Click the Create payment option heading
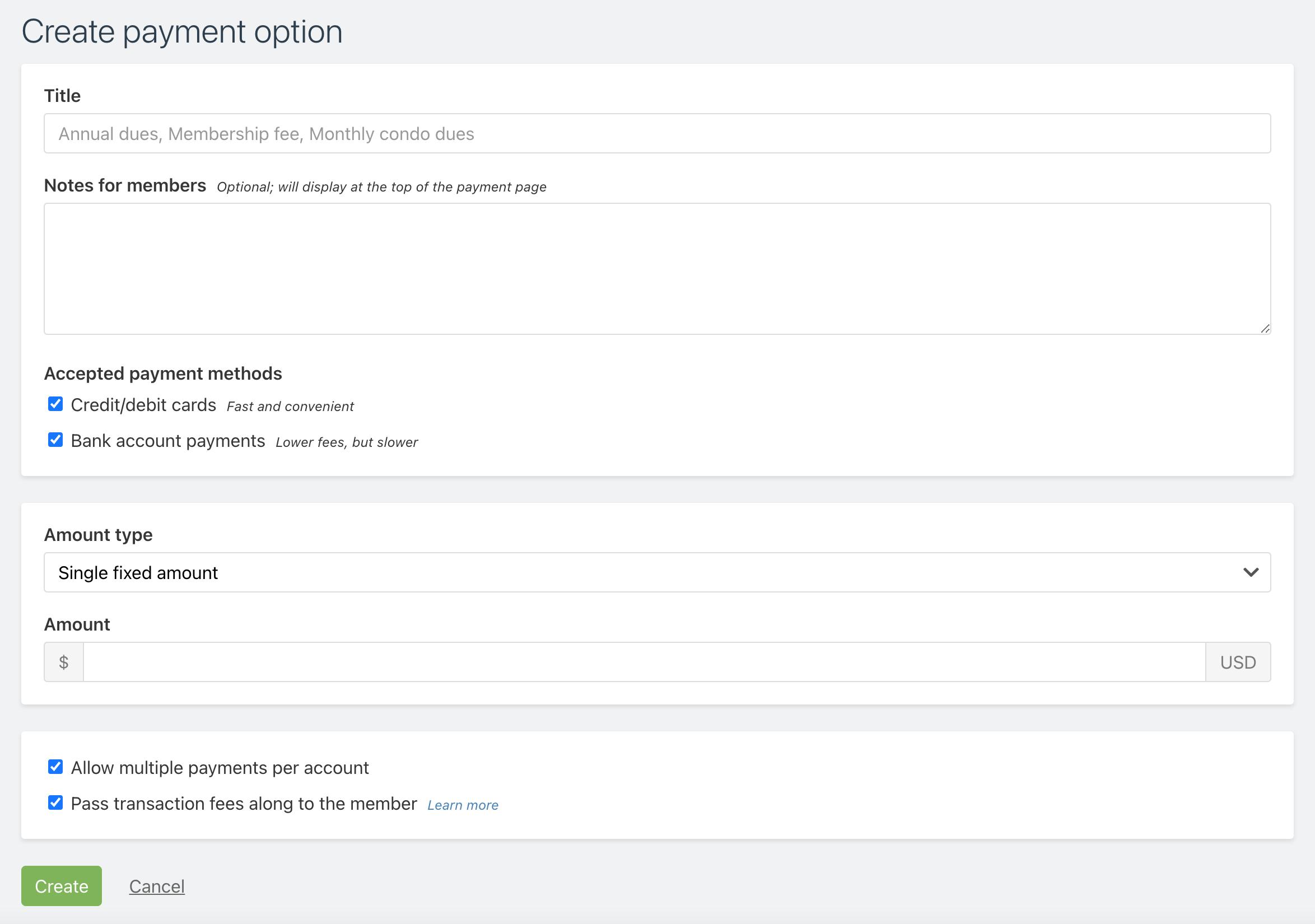 point(183,31)
